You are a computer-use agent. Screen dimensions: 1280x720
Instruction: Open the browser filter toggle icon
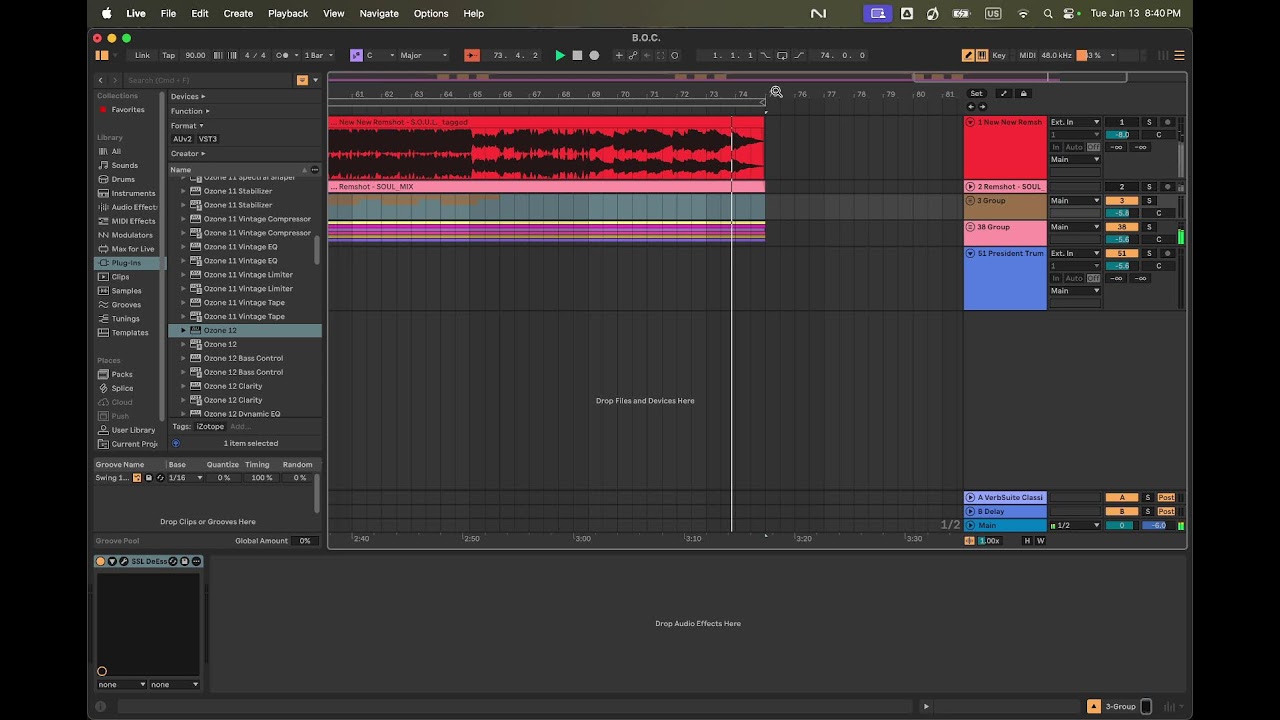302,80
